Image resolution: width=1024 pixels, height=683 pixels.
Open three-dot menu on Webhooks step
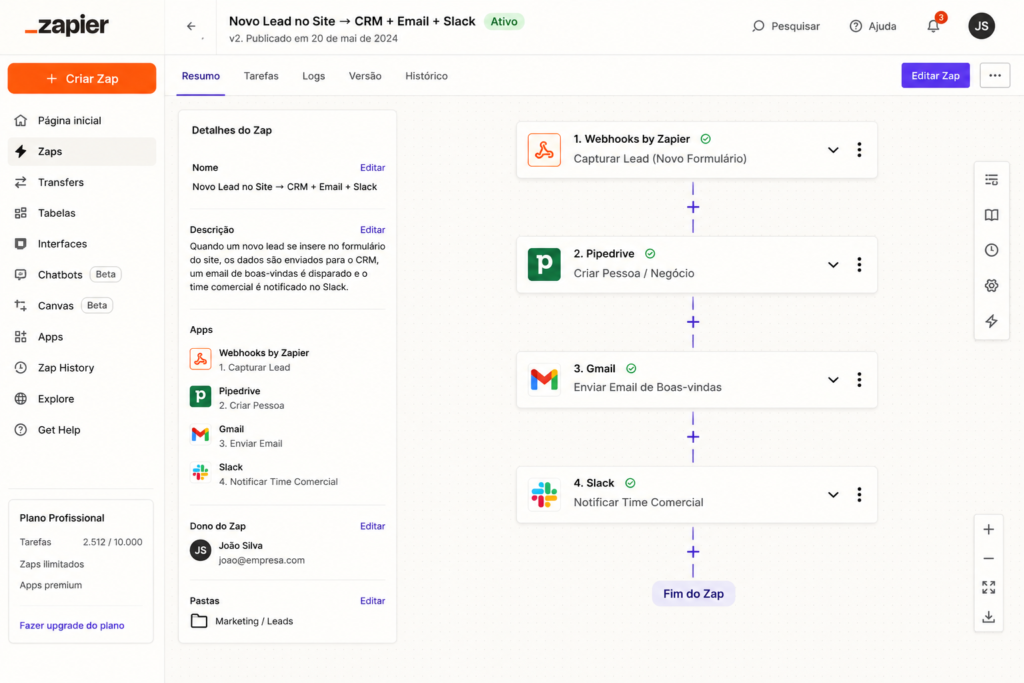859,150
